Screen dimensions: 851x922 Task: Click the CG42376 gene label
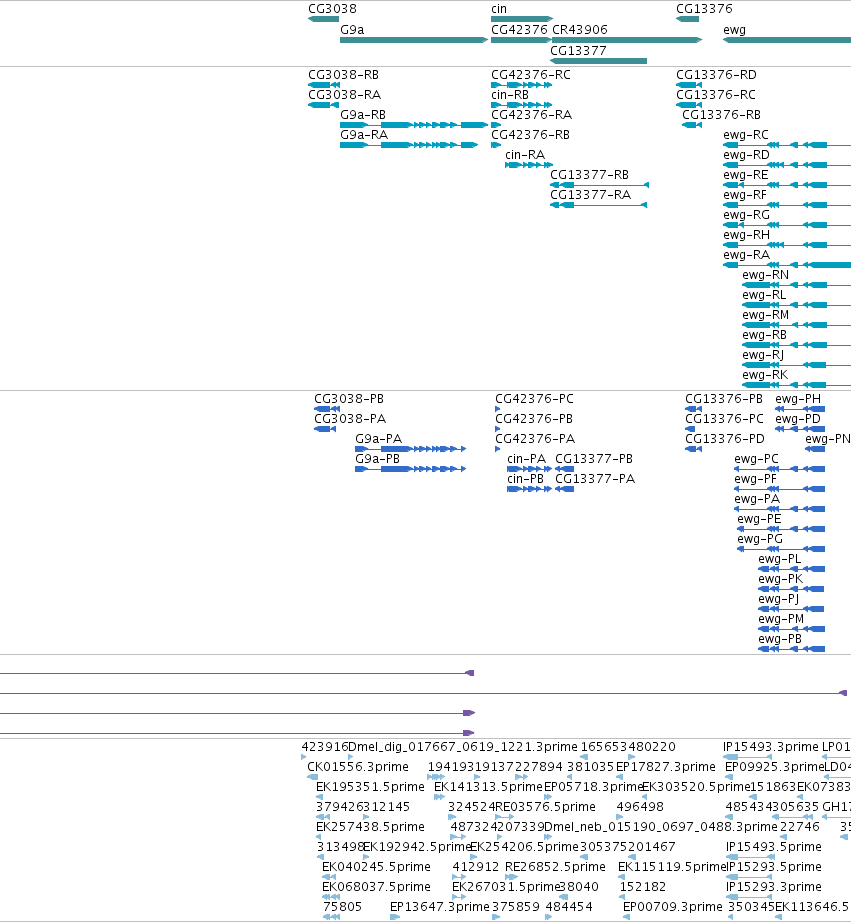[519, 30]
